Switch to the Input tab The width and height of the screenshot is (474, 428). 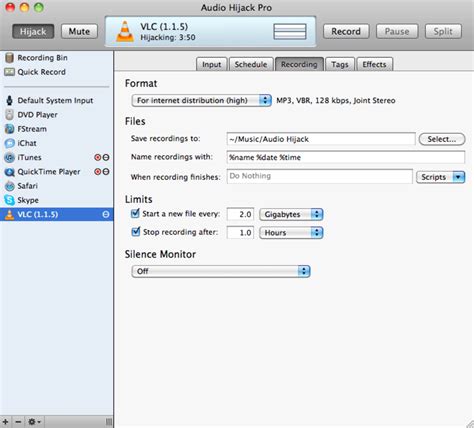[212, 64]
